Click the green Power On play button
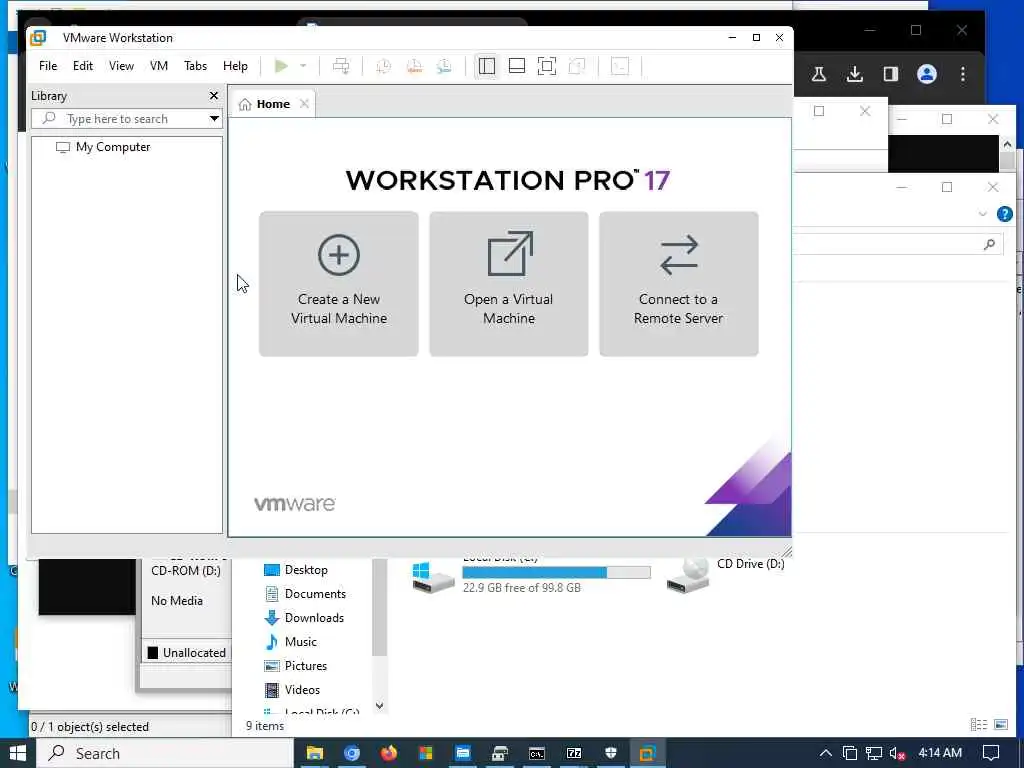1024x768 pixels. point(281,66)
